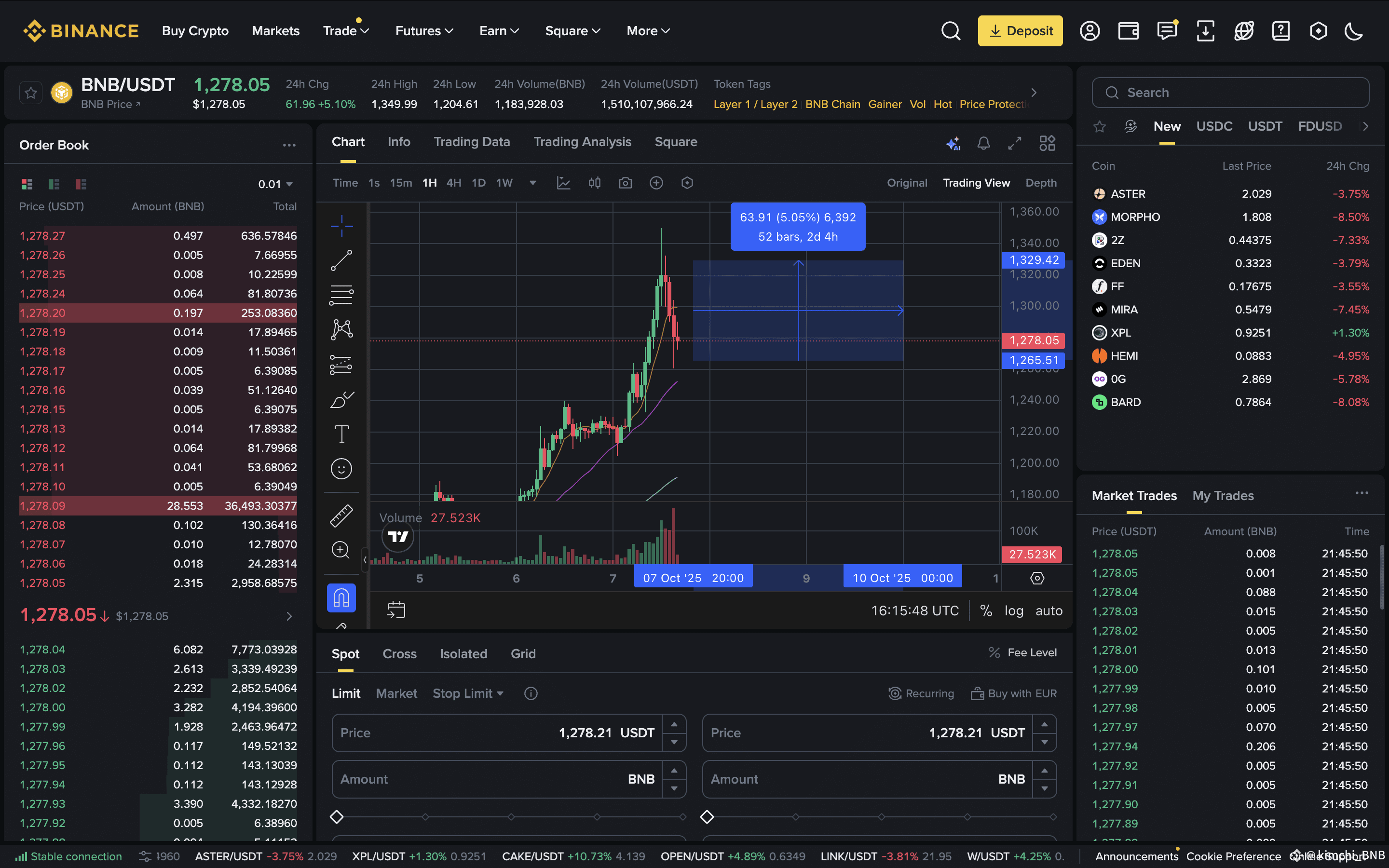This screenshot has height=868, width=1389.
Task: Open the AI sparkle icon on chart
Action: 953,143
